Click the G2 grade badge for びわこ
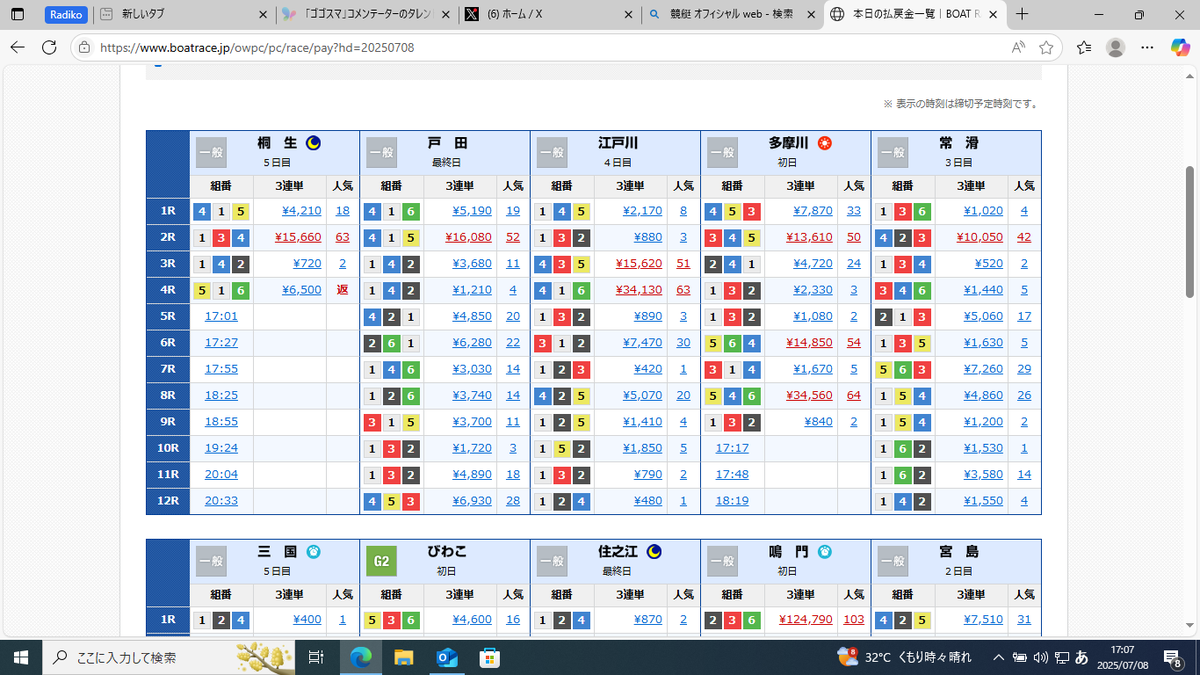This screenshot has width=1200, height=675. 381,561
